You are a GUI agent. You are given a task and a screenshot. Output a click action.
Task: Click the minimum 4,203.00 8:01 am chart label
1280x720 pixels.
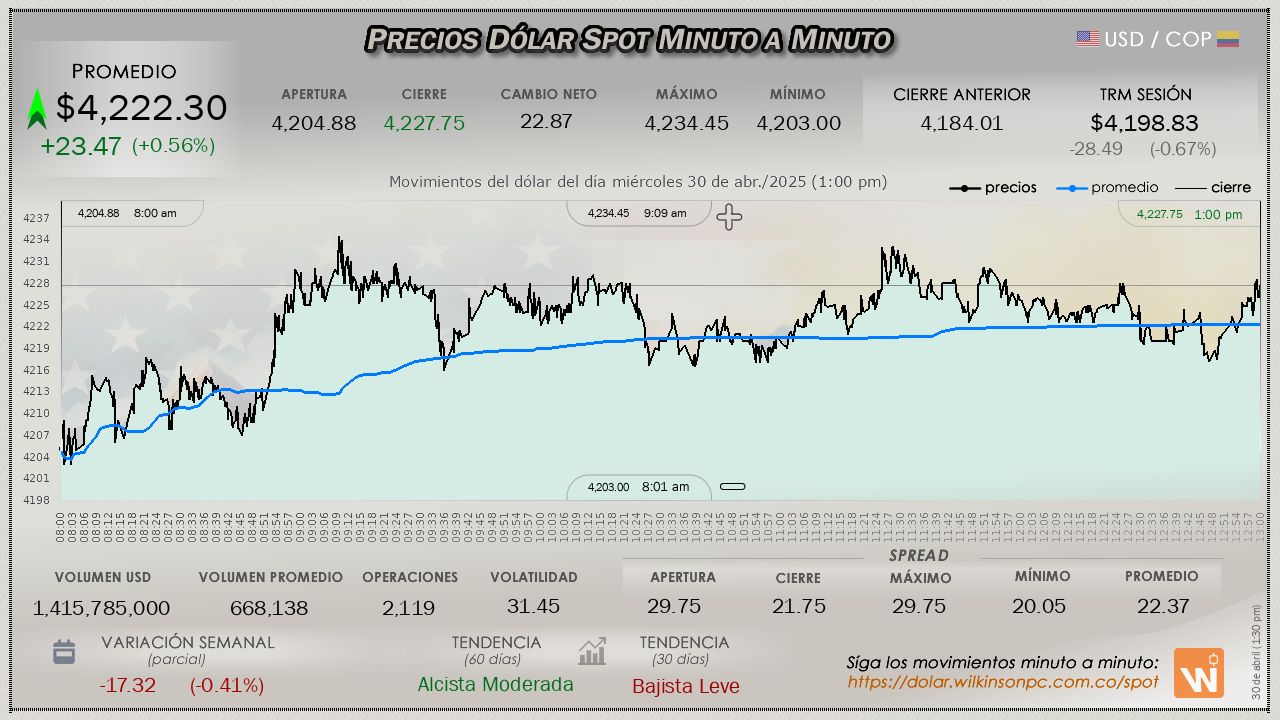pyautogui.click(x=638, y=487)
